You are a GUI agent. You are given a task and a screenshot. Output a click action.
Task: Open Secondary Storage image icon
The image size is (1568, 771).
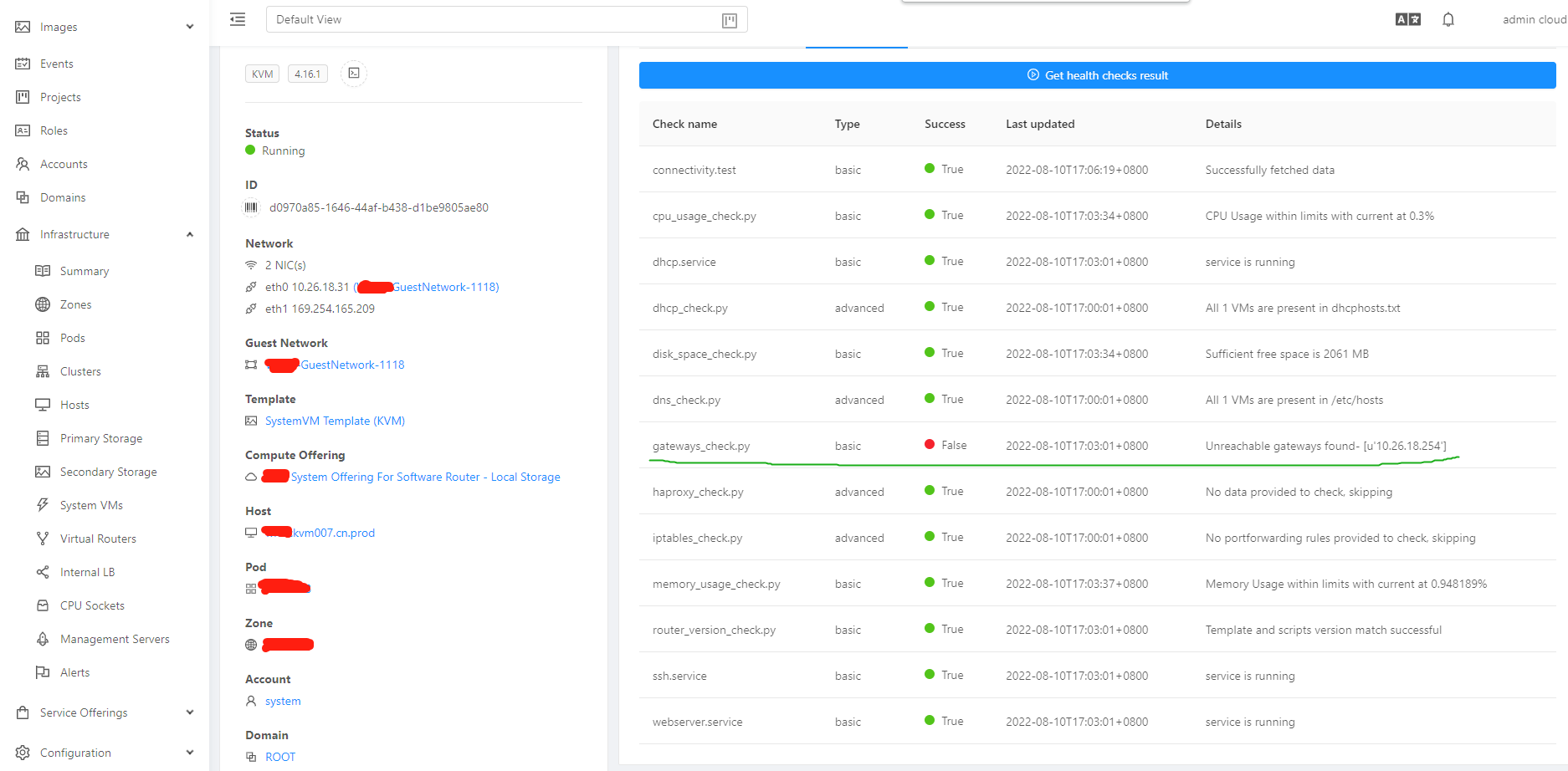pos(43,472)
